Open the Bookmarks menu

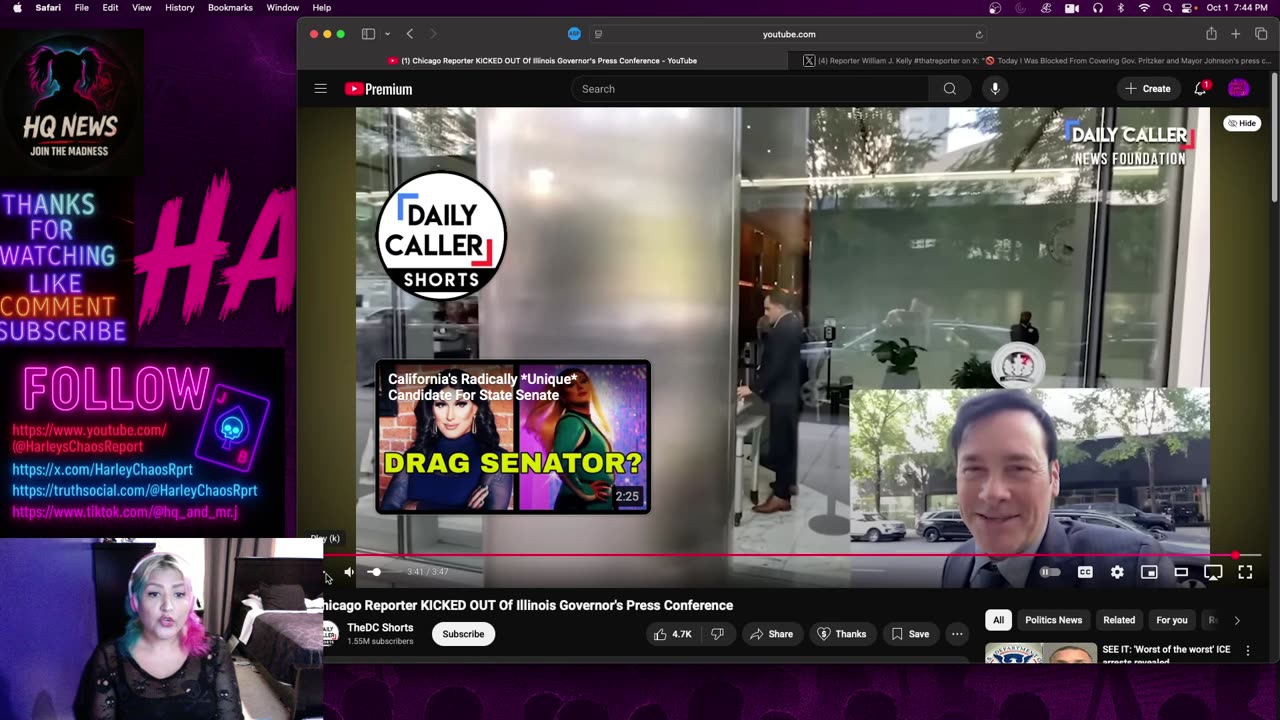(x=230, y=8)
